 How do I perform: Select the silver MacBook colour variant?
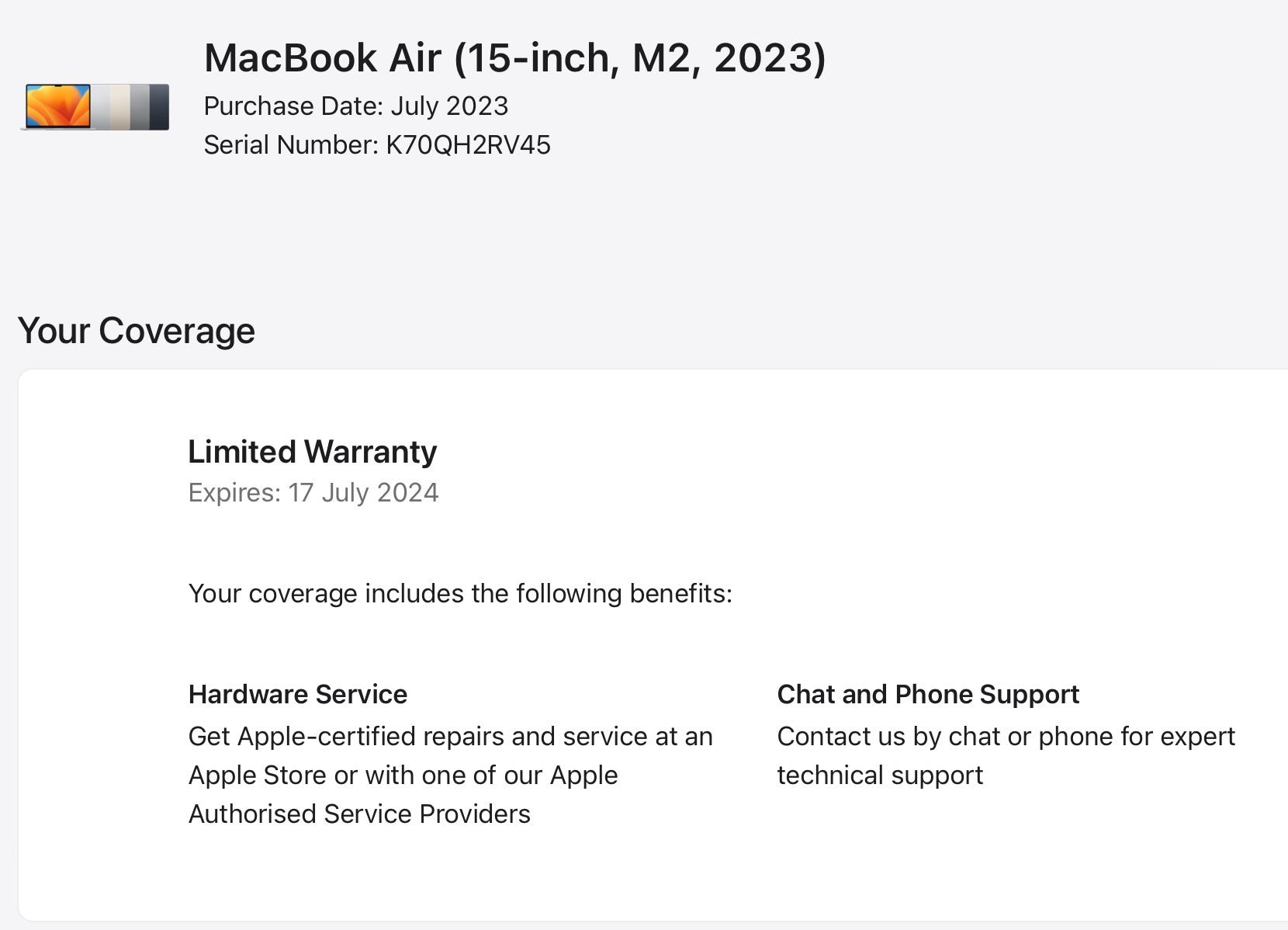click(100, 106)
